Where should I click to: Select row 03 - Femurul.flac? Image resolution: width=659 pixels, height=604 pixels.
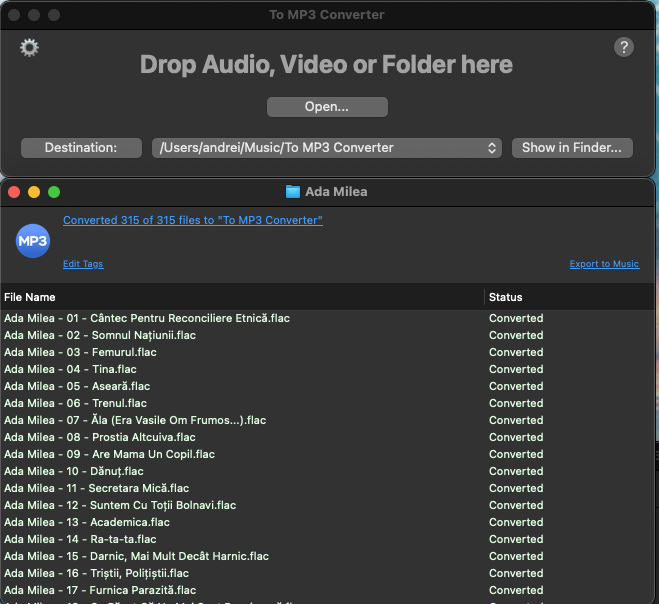pos(327,352)
